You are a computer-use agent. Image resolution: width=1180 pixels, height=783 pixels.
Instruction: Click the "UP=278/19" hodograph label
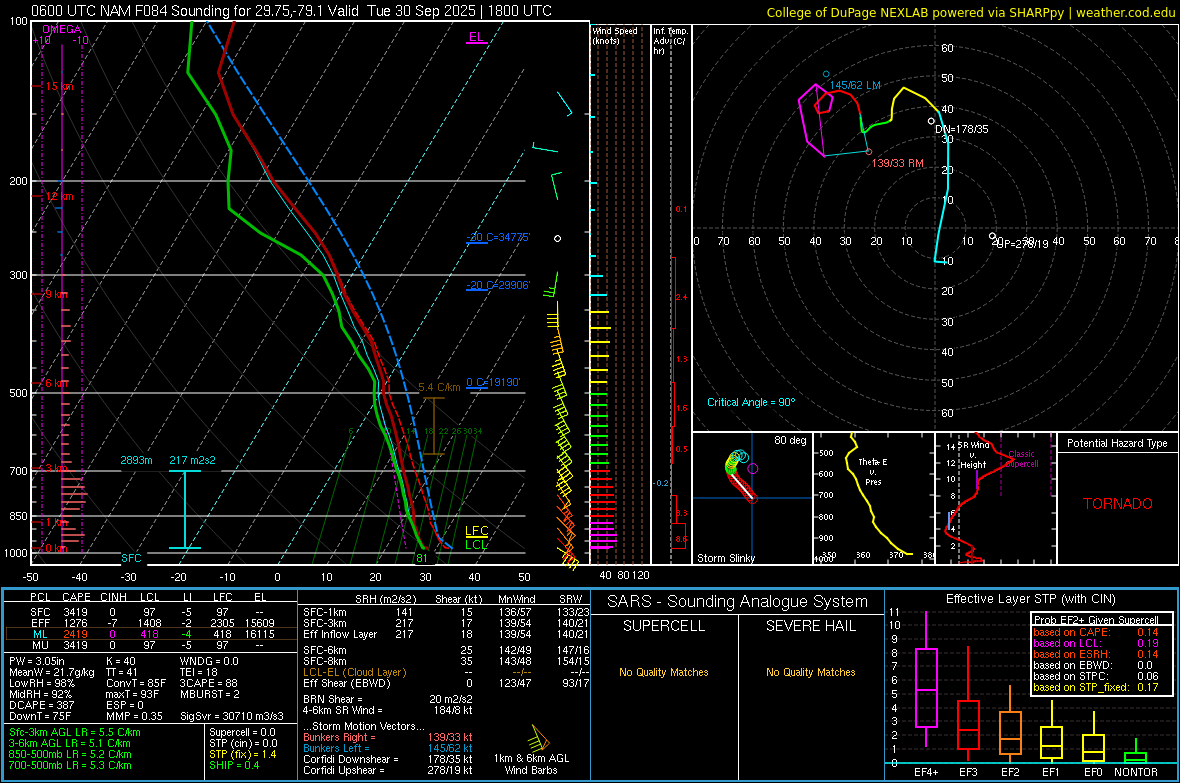1022,243
